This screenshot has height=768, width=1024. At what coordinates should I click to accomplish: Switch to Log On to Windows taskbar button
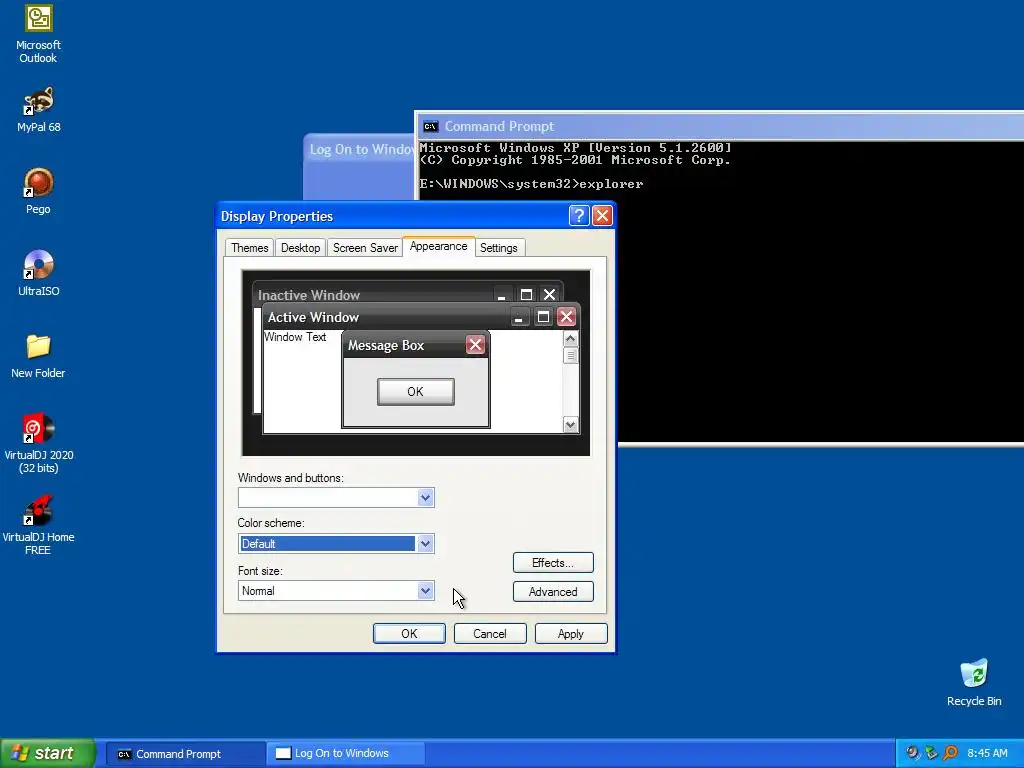[x=347, y=754]
